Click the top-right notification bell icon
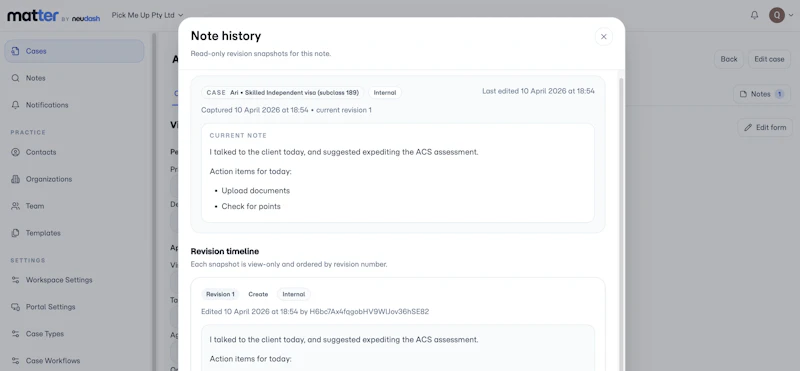Image resolution: width=800 pixels, height=371 pixels. pos(755,15)
